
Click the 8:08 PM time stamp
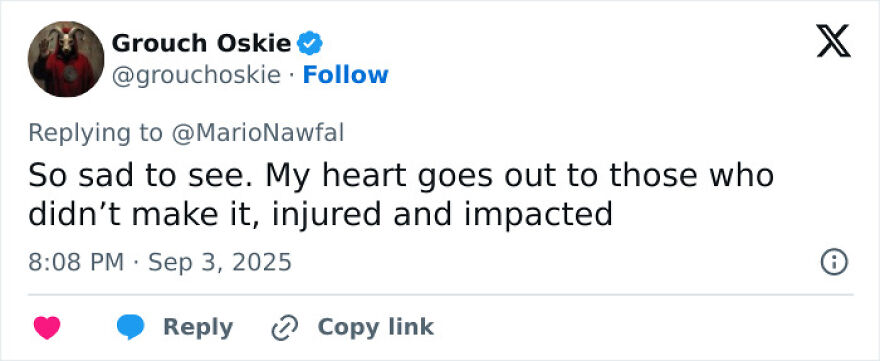click(76, 262)
